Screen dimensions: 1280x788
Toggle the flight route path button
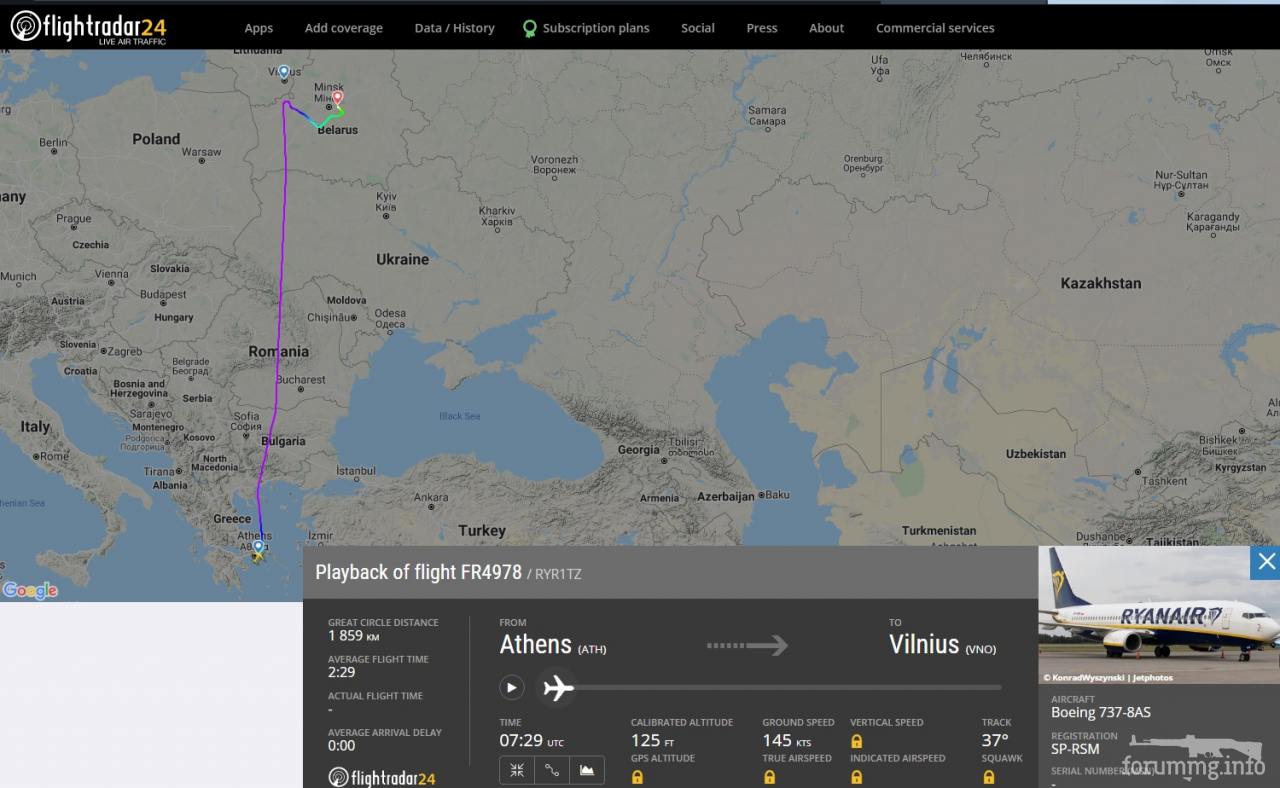pyautogui.click(x=552, y=770)
